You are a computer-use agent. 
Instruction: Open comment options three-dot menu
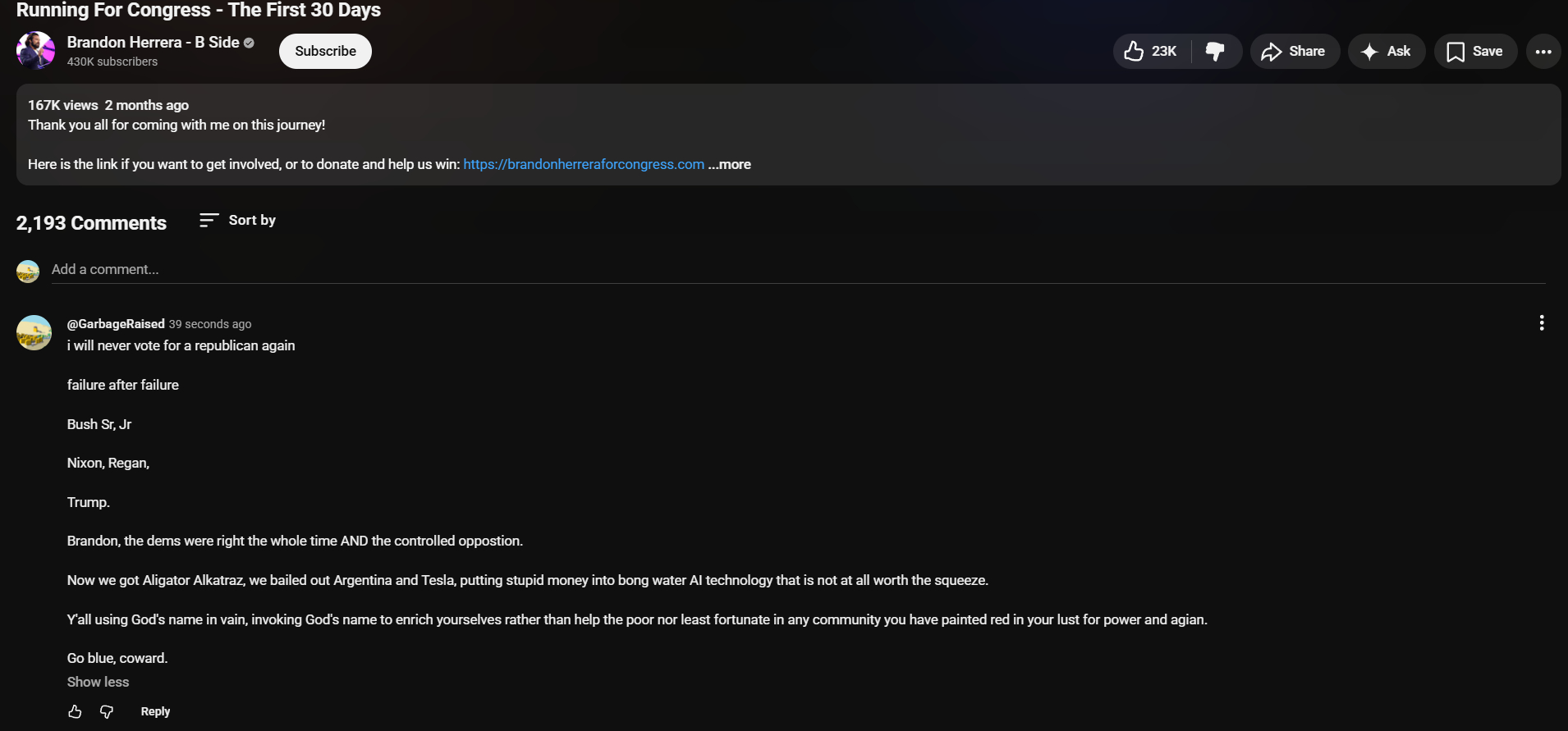point(1542,323)
